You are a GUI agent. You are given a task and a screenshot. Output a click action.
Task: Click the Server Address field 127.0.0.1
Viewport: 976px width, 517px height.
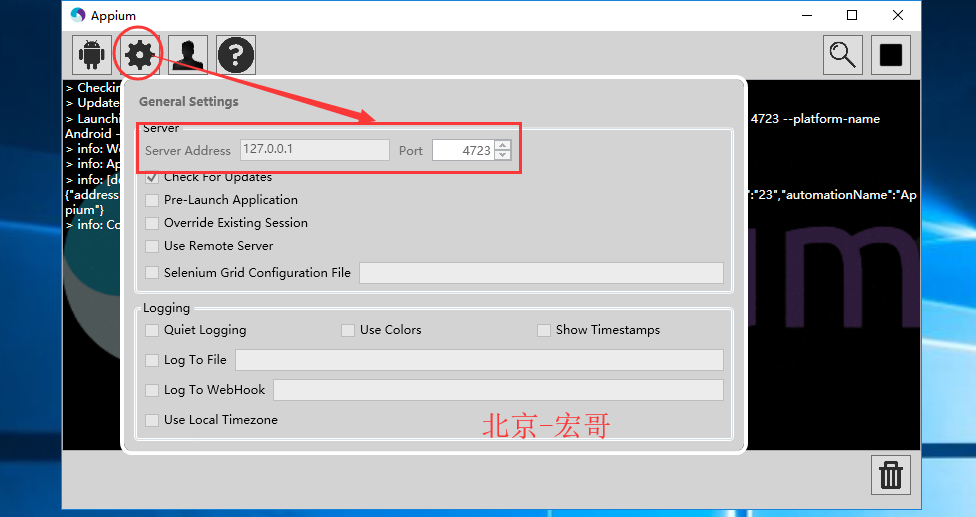[315, 149]
